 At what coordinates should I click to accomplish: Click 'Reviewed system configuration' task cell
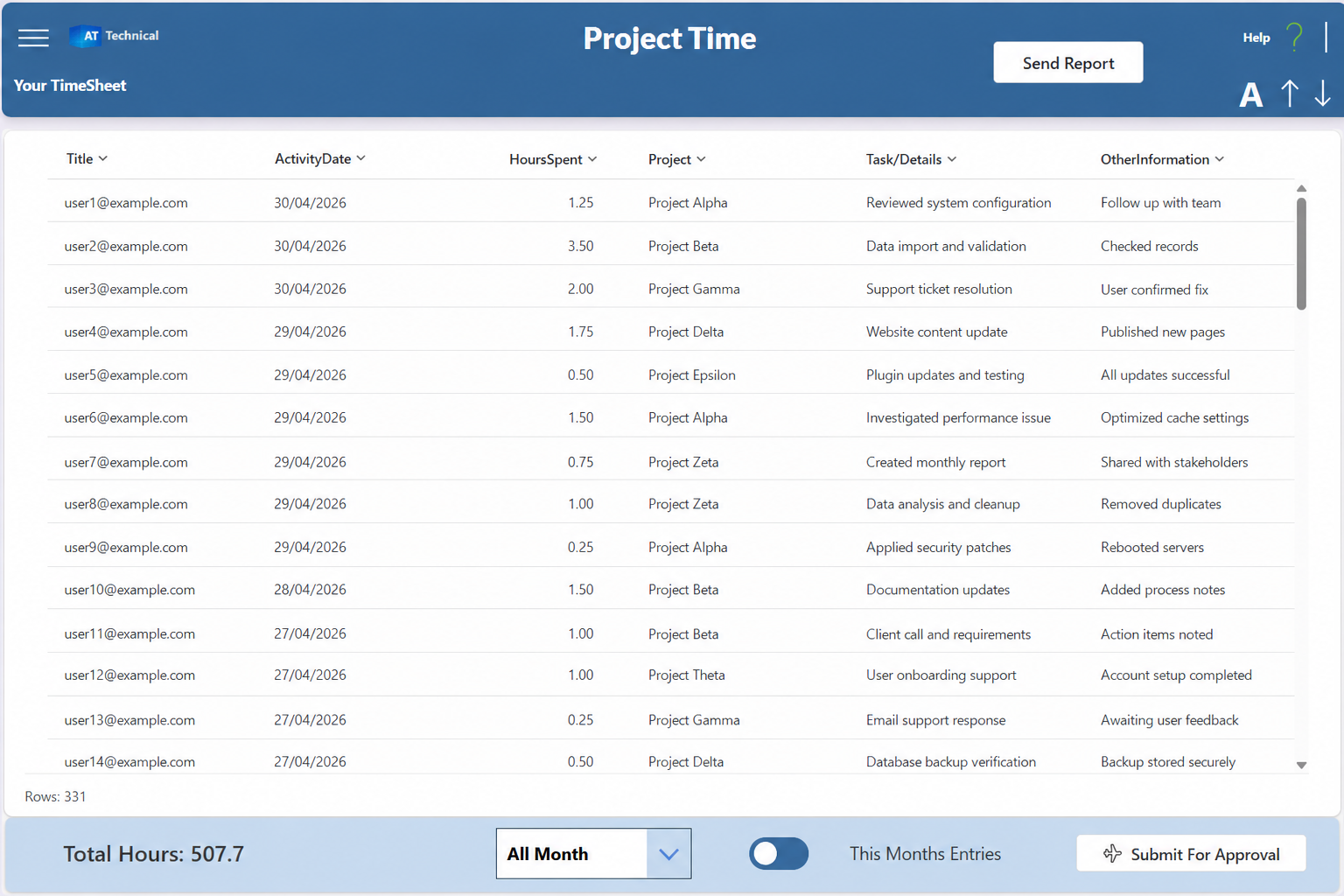tap(959, 202)
